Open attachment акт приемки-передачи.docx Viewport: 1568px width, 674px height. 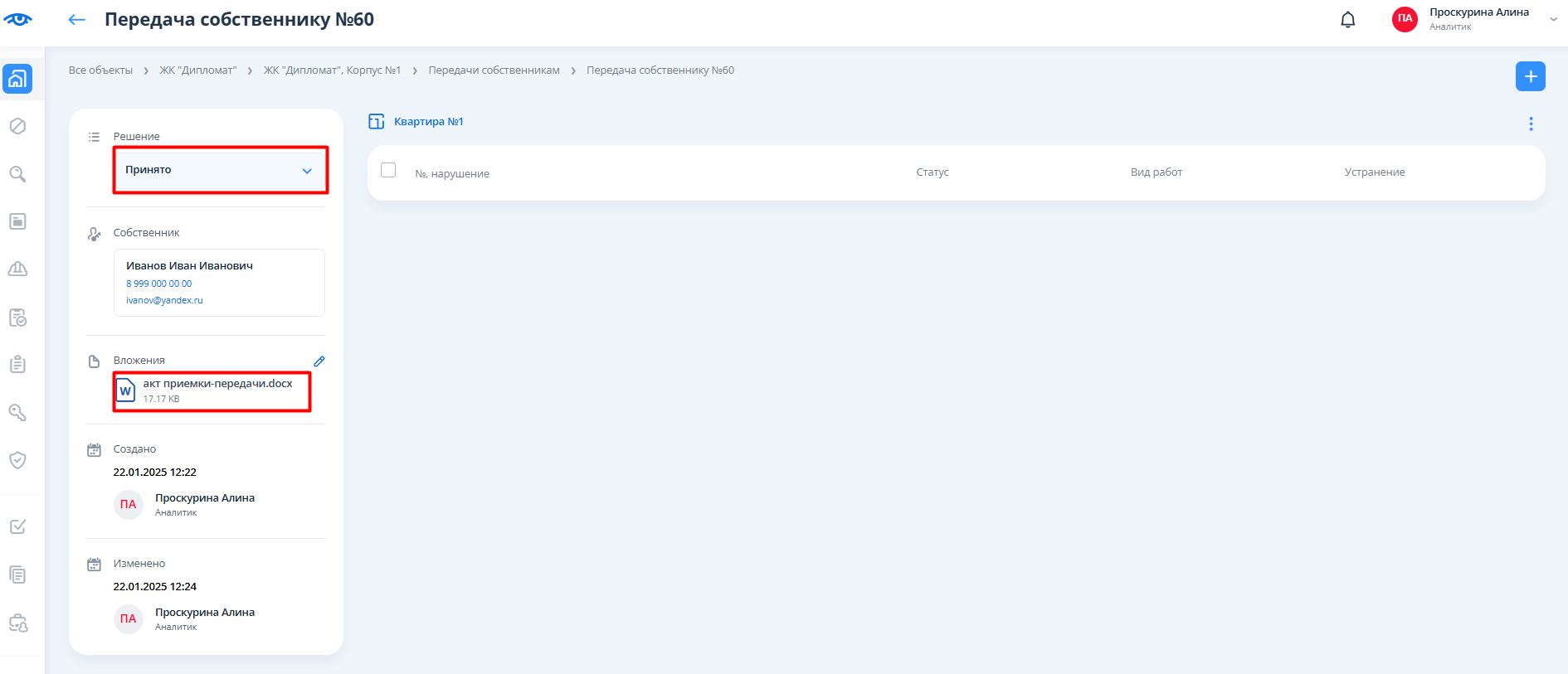coord(217,384)
